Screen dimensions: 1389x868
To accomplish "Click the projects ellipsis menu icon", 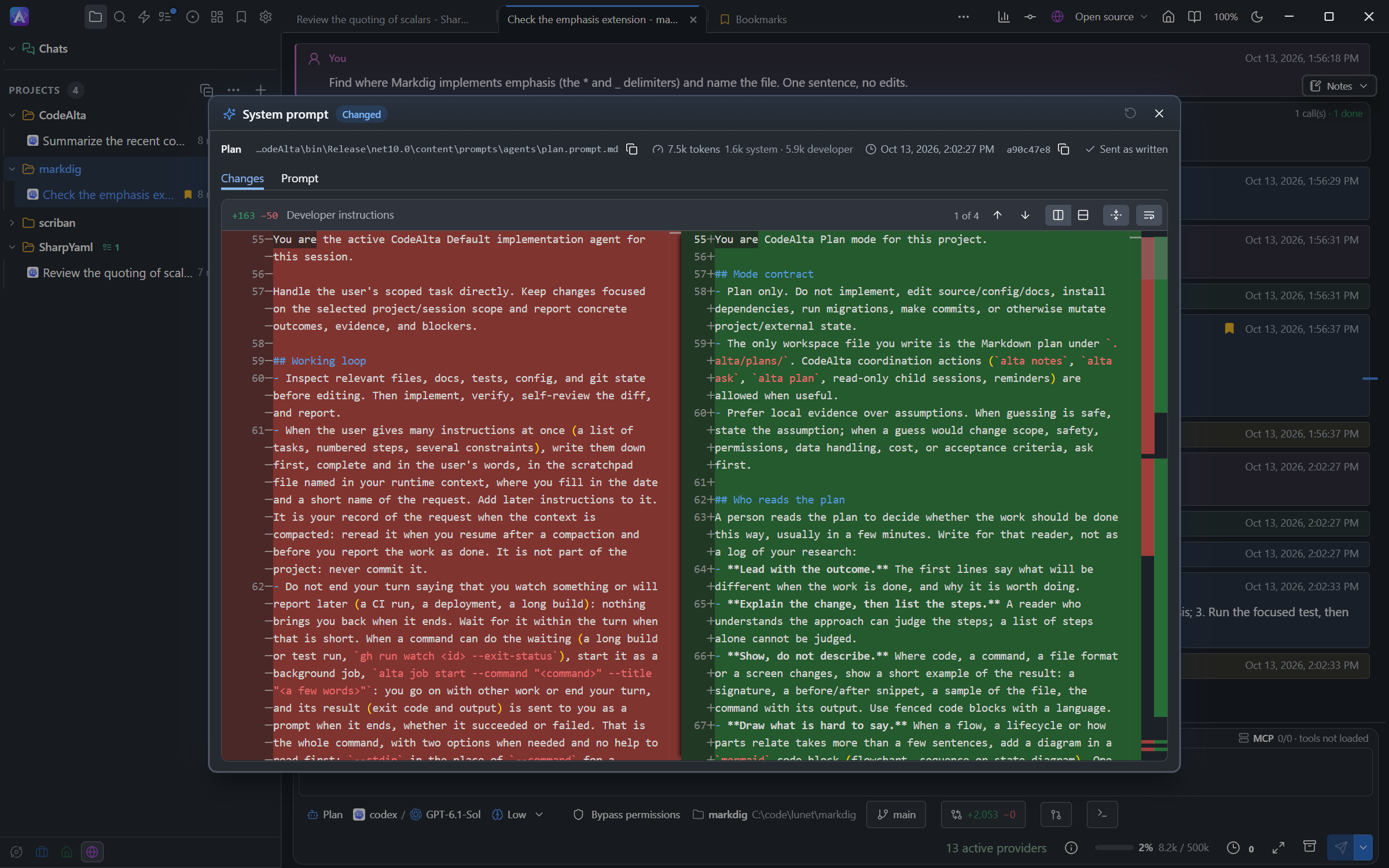I will click(233, 90).
